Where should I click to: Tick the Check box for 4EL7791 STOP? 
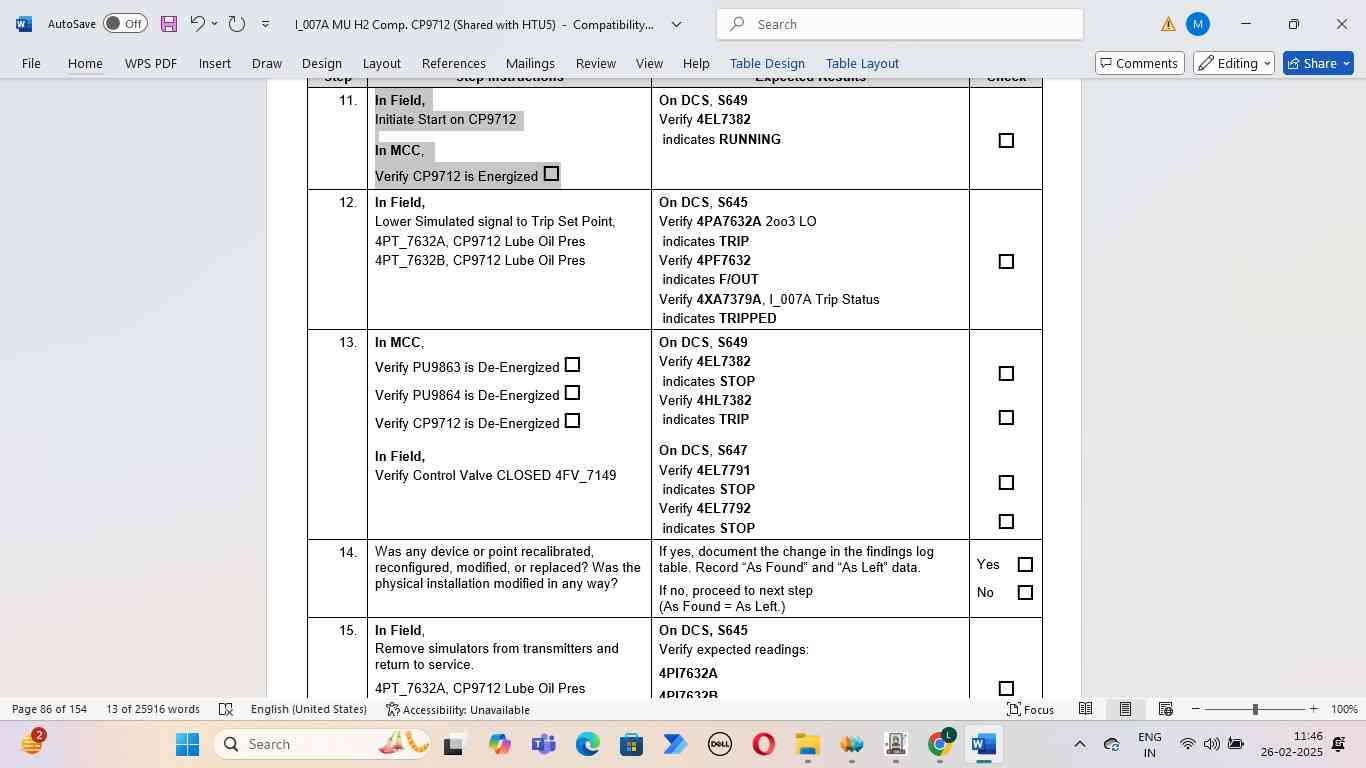pos(1006,483)
